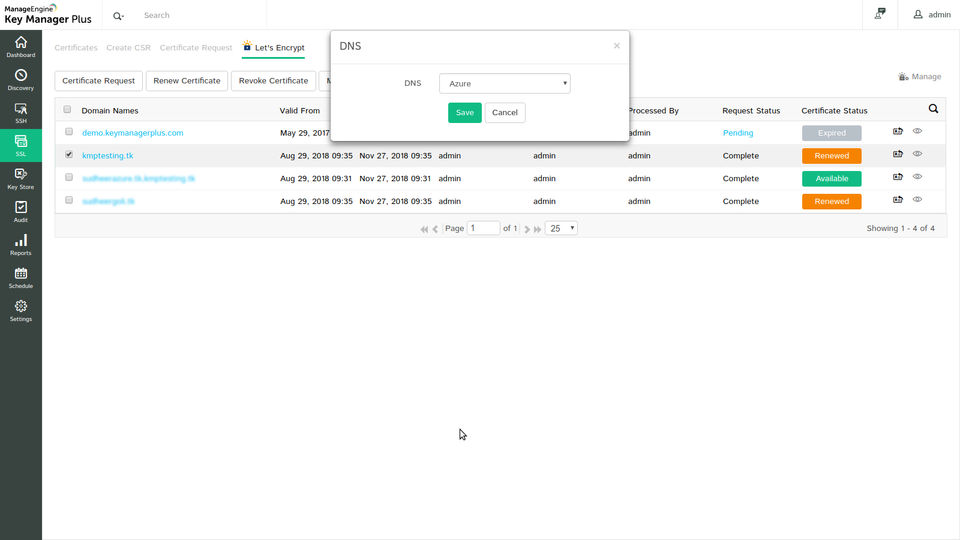
Task: Uncheck the kmptesting.tk row checkbox
Action: [69, 154]
